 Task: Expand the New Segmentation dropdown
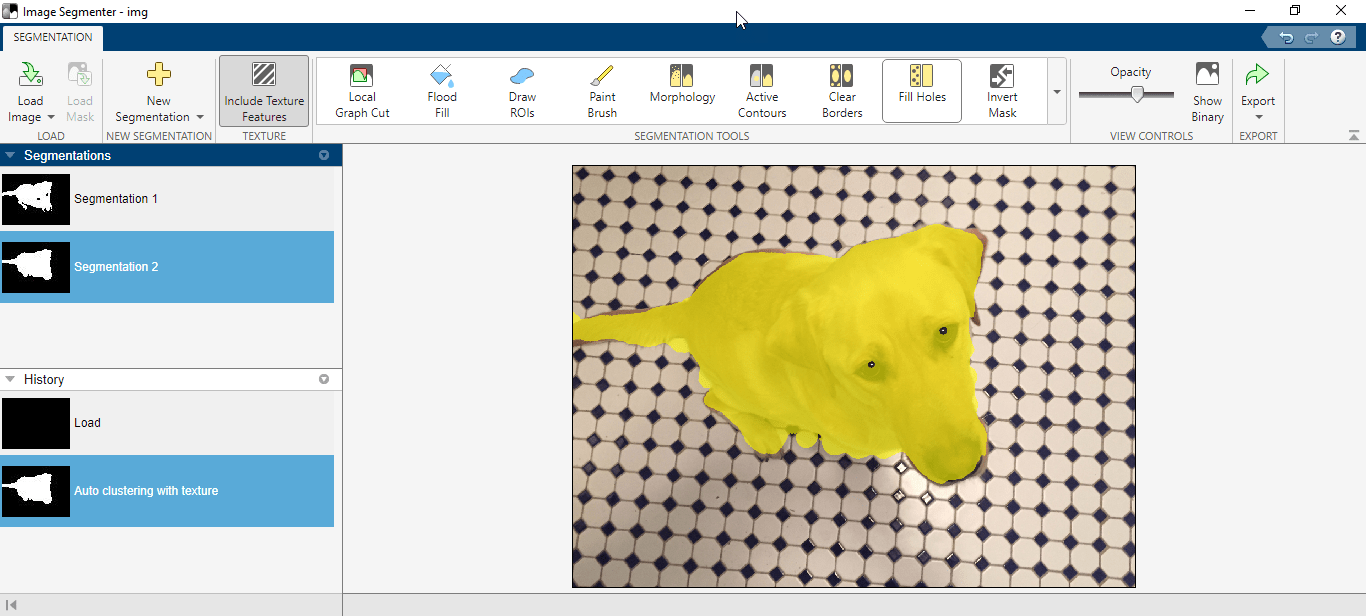(x=158, y=90)
